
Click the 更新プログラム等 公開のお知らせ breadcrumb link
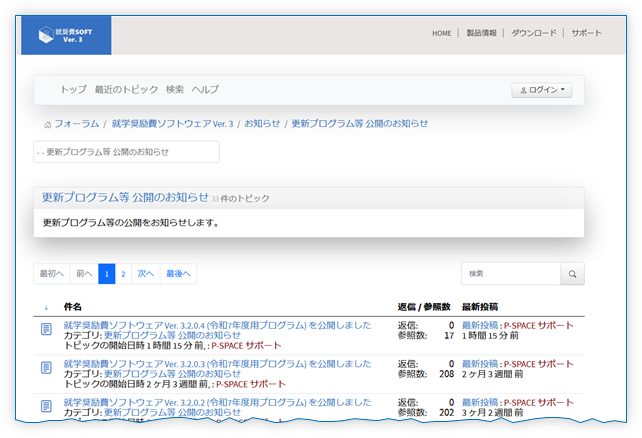pyautogui.click(x=359, y=124)
